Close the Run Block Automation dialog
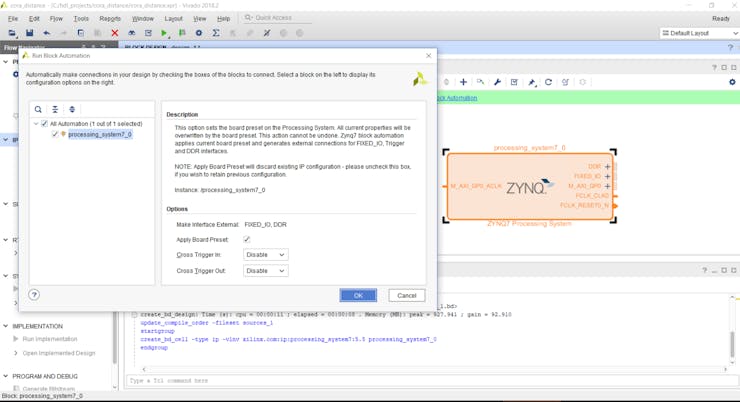Image resolution: width=740 pixels, height=402 pixels. (429, 56)
